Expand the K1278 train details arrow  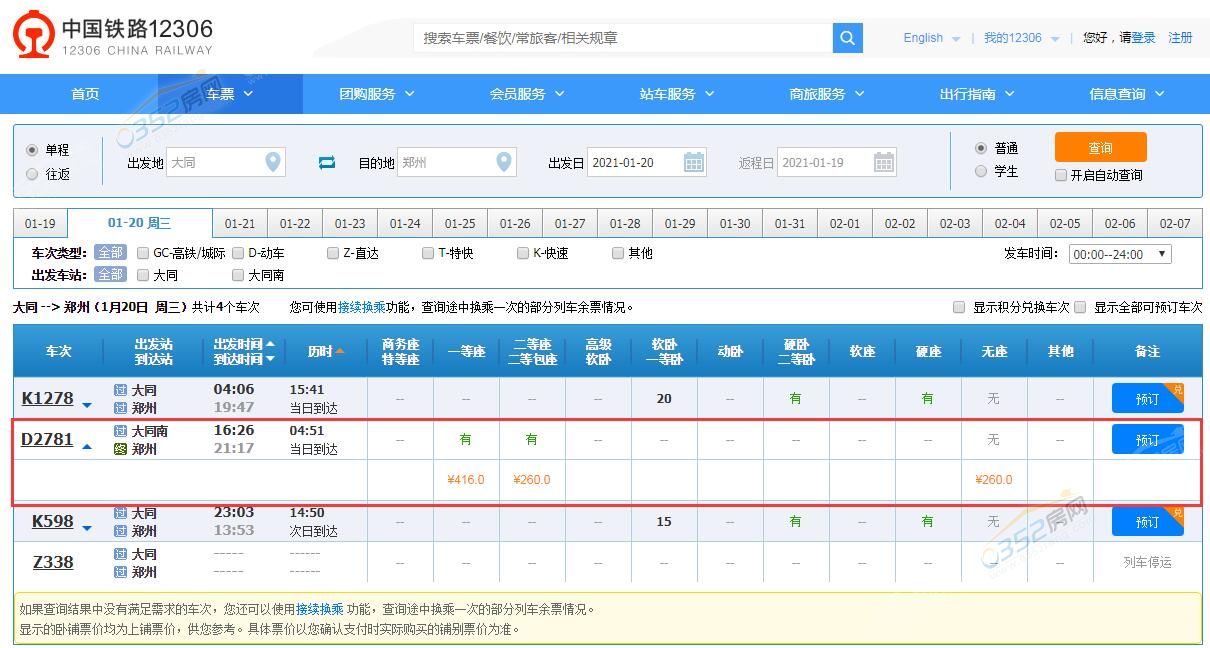point(87,405)
